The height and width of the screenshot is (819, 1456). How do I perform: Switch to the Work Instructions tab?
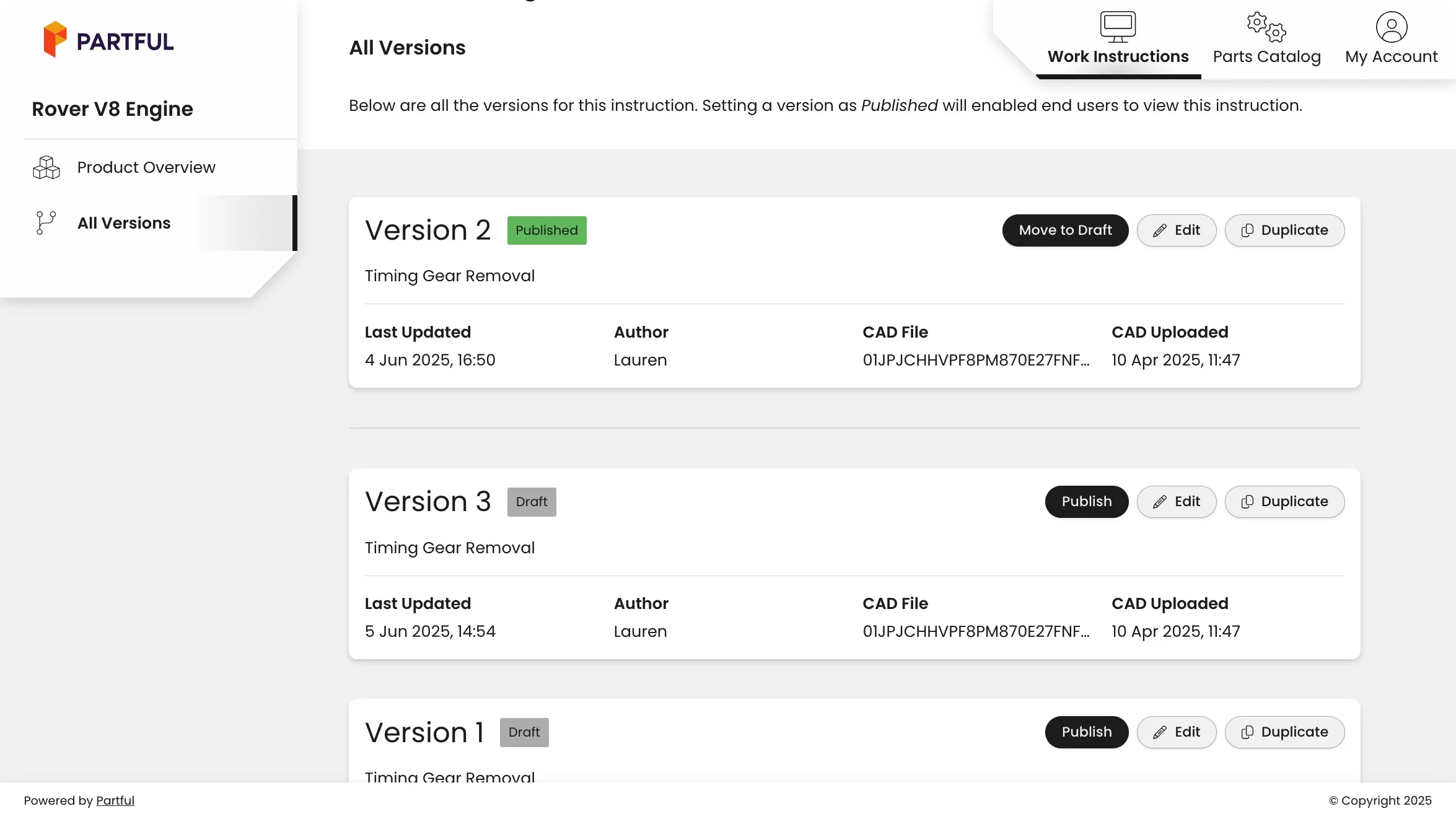[1118, 56]
